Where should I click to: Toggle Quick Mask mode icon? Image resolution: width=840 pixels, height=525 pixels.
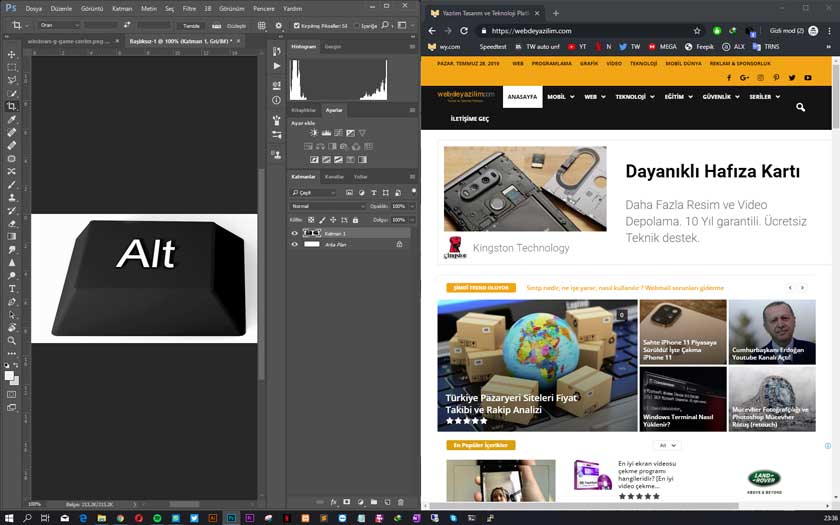11,394
